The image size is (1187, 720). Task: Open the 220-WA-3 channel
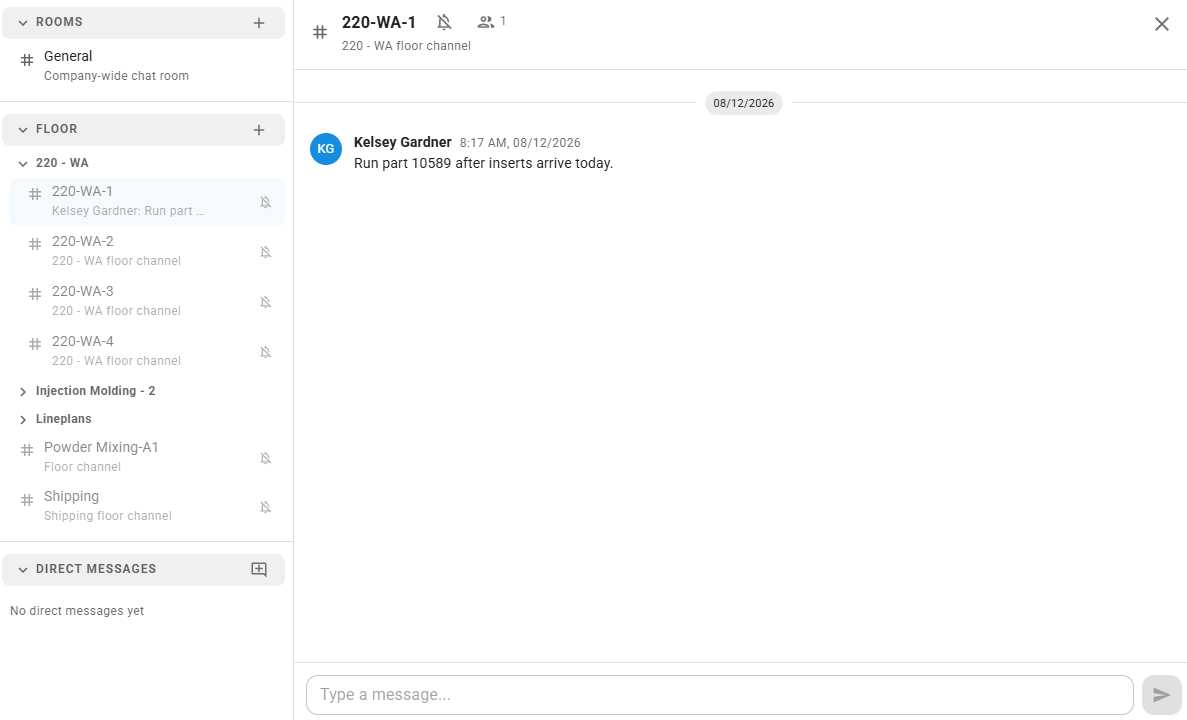tap(148, 301)
